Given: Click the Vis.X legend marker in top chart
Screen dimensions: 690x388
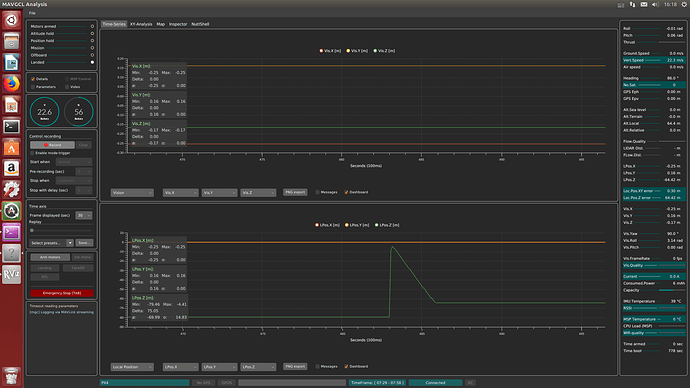Looking at the screenshot, I should click(321, 51).
